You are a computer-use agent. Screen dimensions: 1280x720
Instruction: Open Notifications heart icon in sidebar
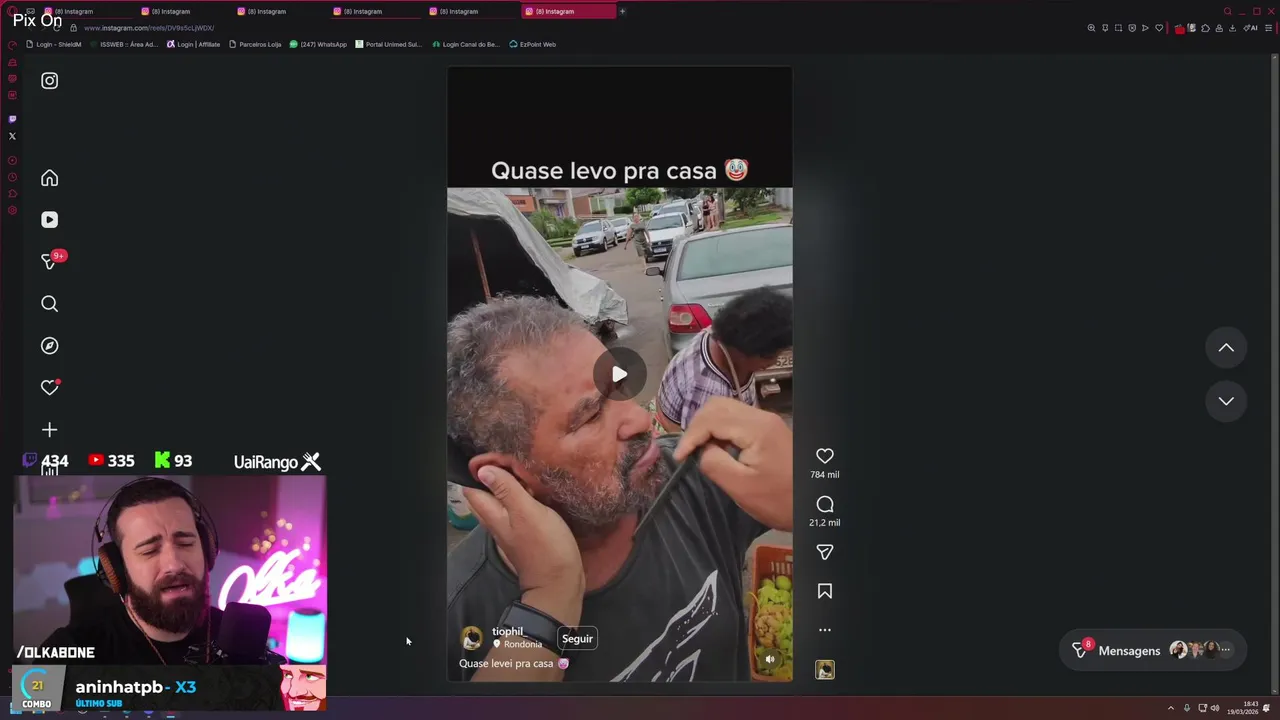click(49, 388)
